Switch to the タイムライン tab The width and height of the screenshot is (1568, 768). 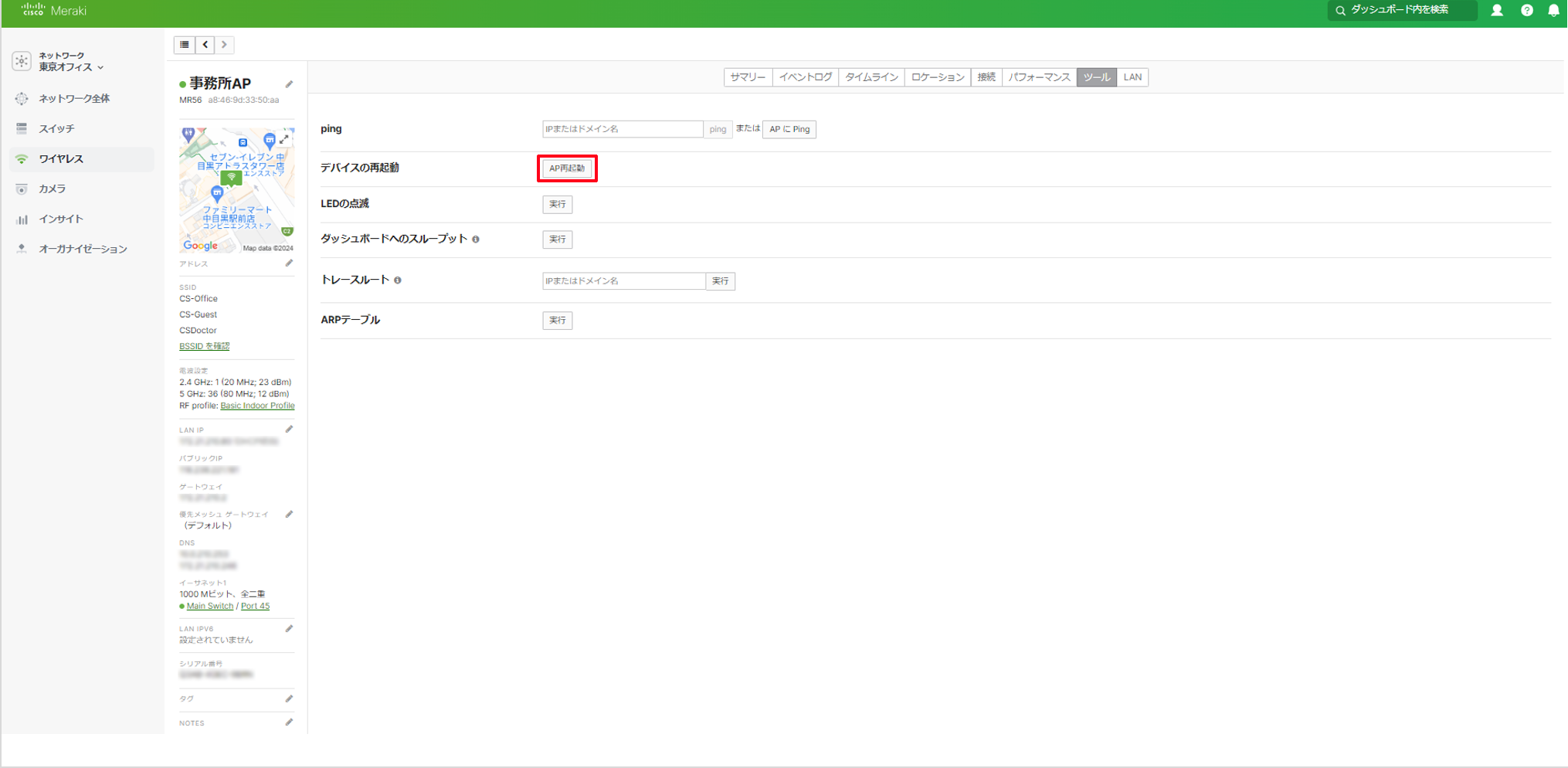pyautogui.click(x=871, y=77)
